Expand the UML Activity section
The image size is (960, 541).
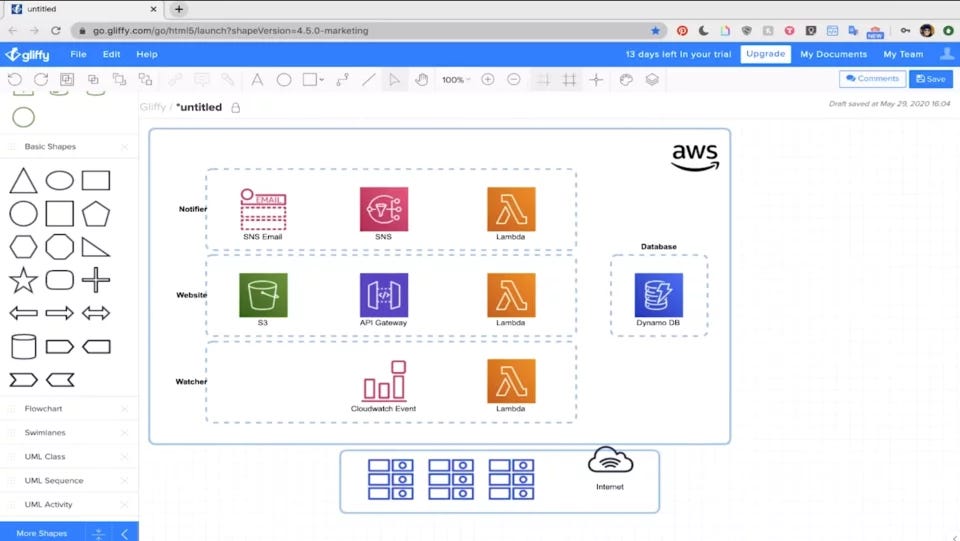tap(48, 504)
